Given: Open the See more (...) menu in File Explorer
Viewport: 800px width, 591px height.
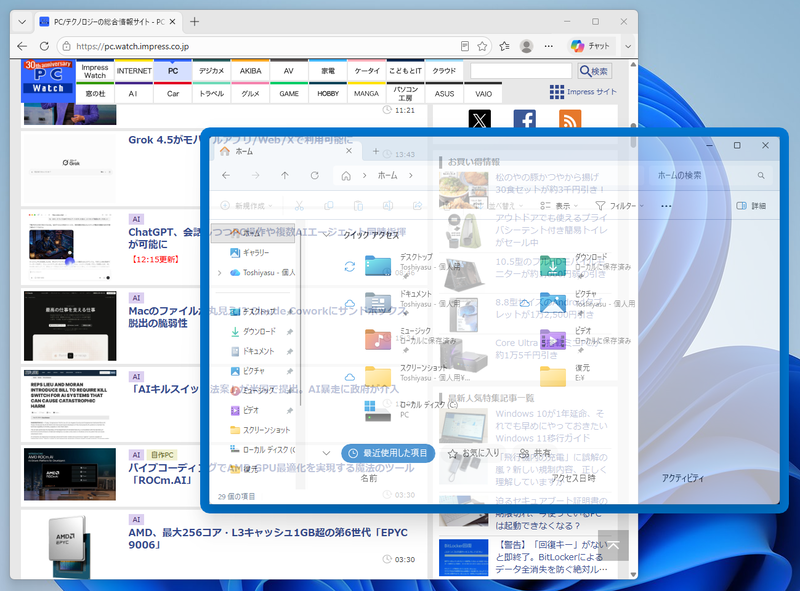Looking at the screenshot, I should 666,206.
